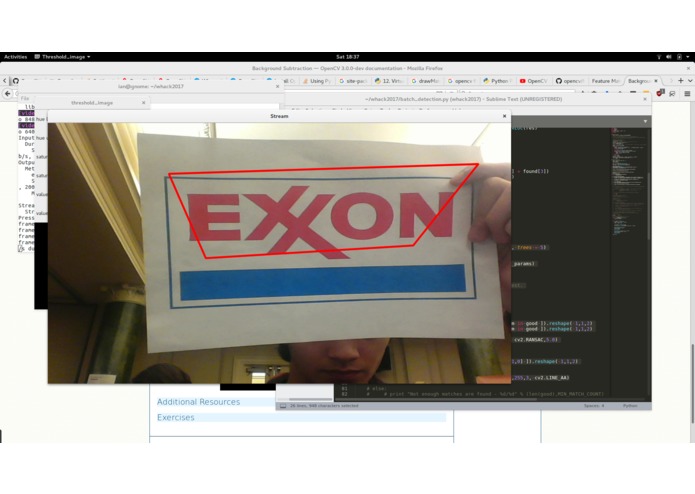
Task: Switch to the '12. Virtu' Firefox tab
Action: pos(389,81)
